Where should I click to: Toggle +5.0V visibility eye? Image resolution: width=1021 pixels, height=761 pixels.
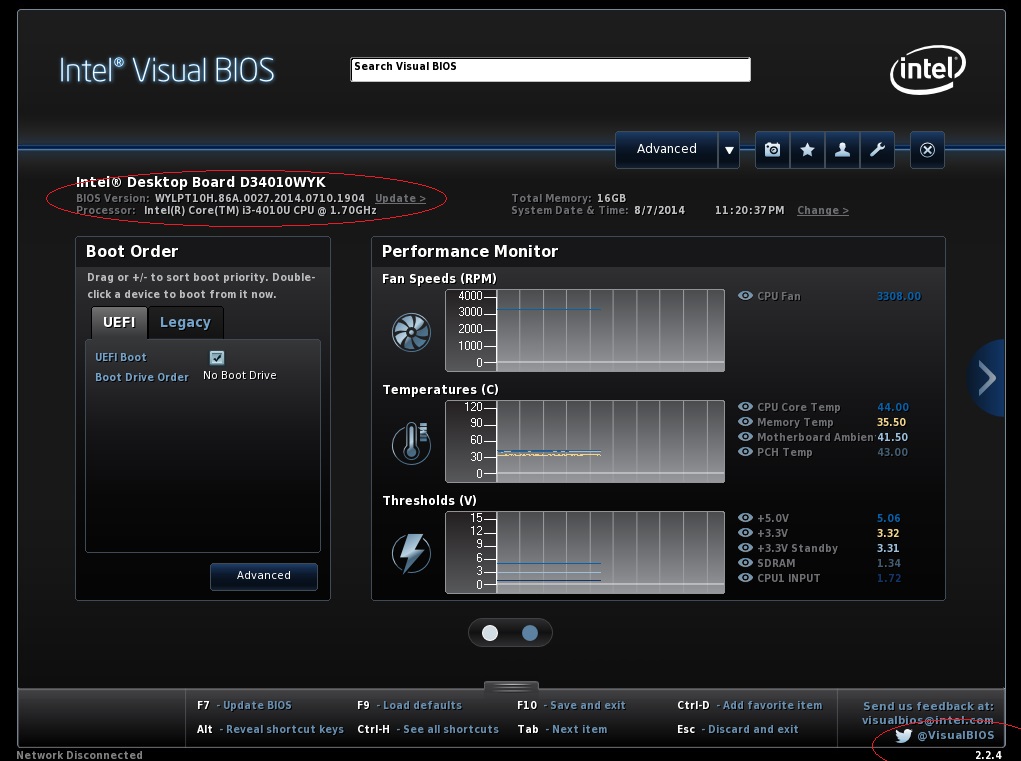coord(745,518)
